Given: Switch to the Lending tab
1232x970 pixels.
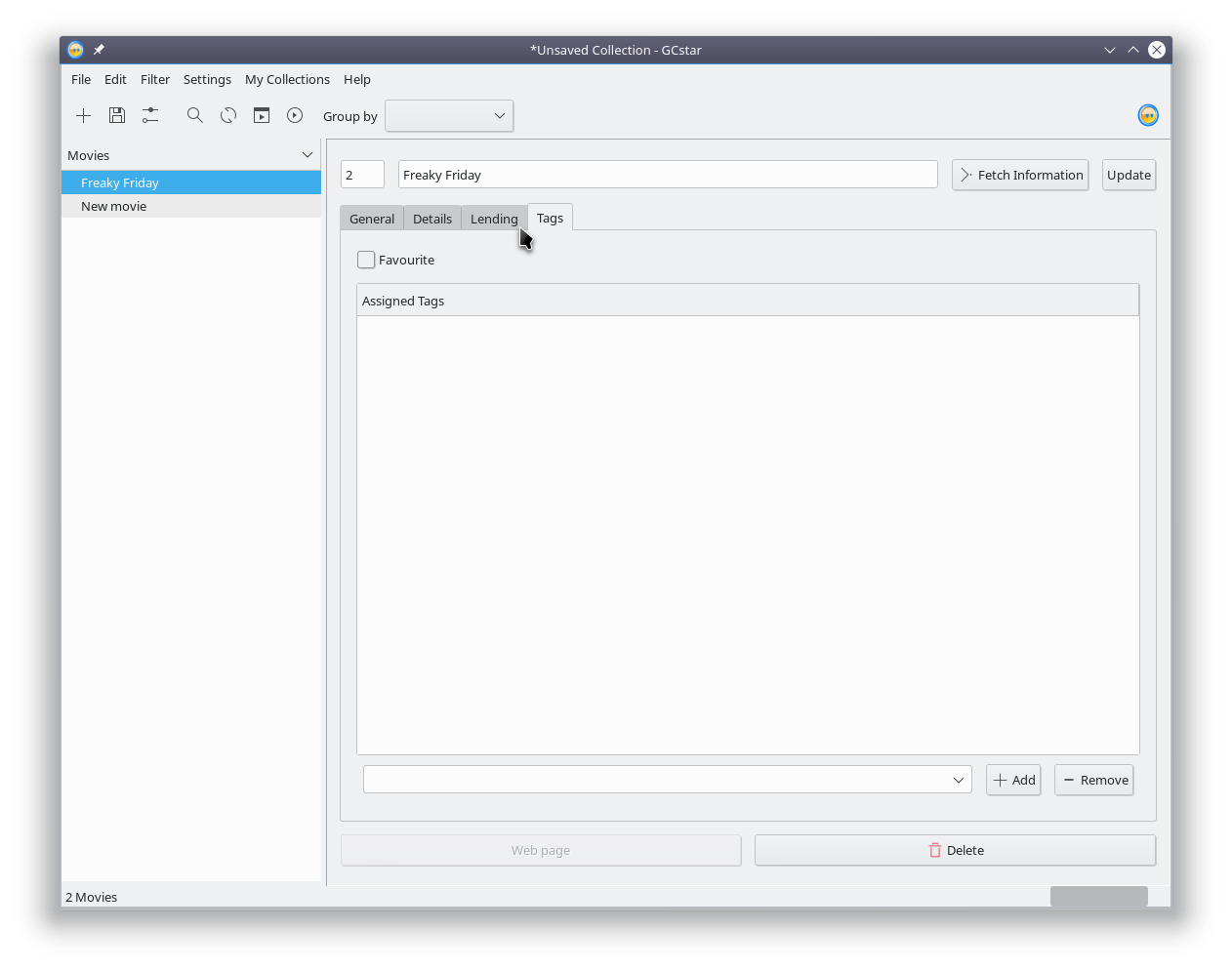Looking at the screenshot, I should pyautogui.click(x=494, y=220).
